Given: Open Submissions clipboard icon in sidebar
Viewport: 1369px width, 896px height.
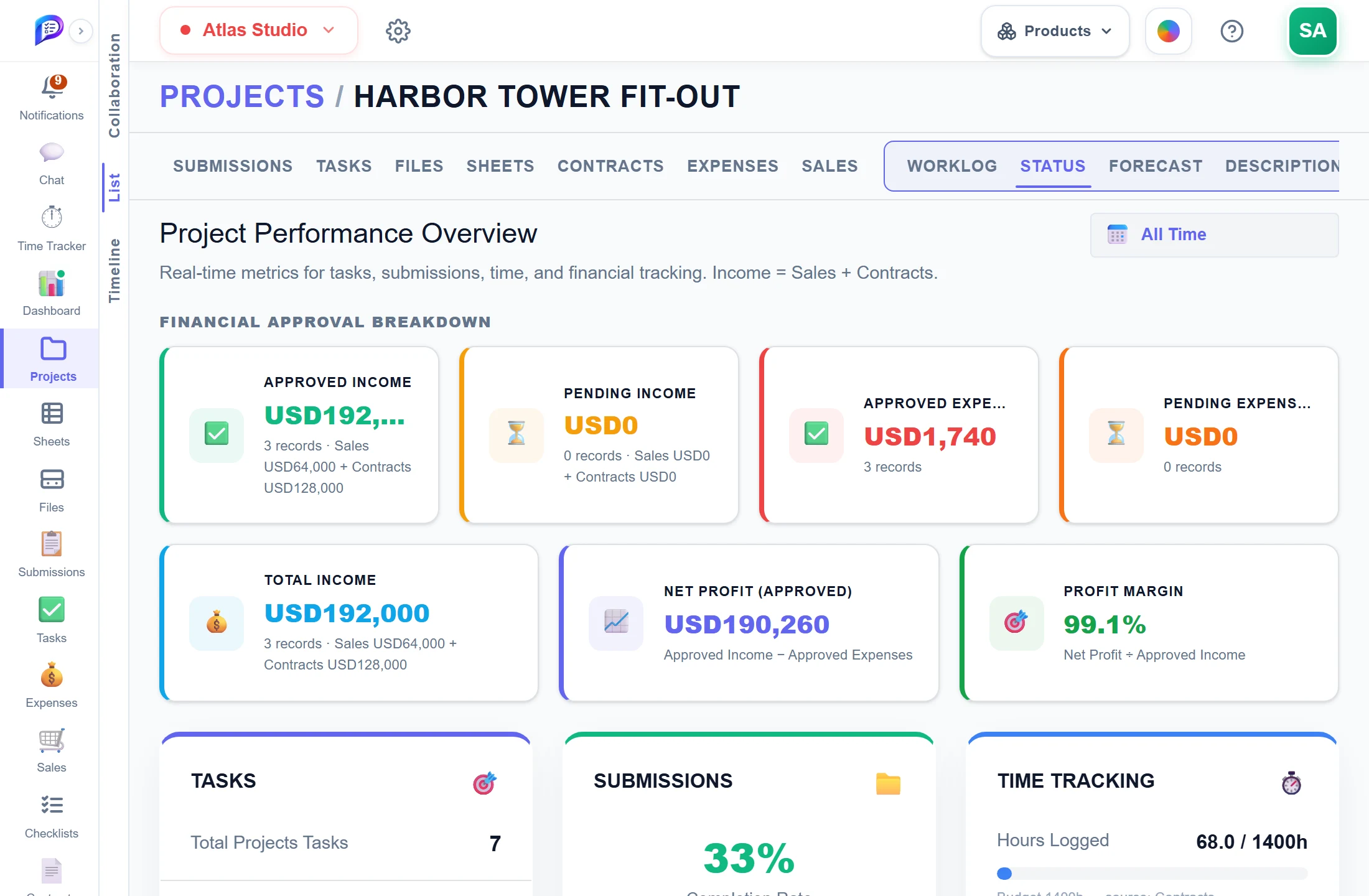Looking at the screenshot, I should (52, 544).
